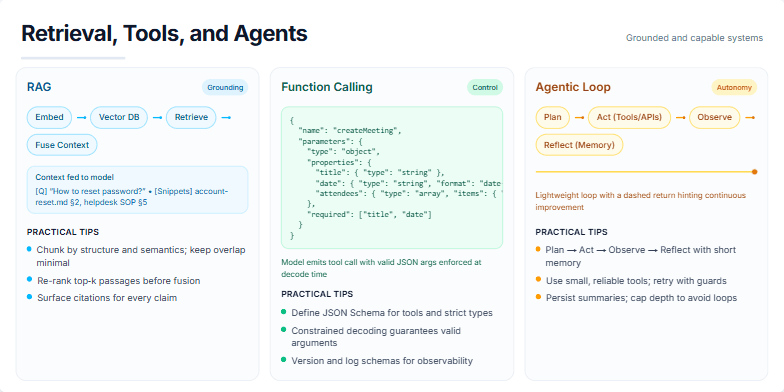Select the Reflect (Memory) pill
This screenshot has width=784, height=392.
579,145
